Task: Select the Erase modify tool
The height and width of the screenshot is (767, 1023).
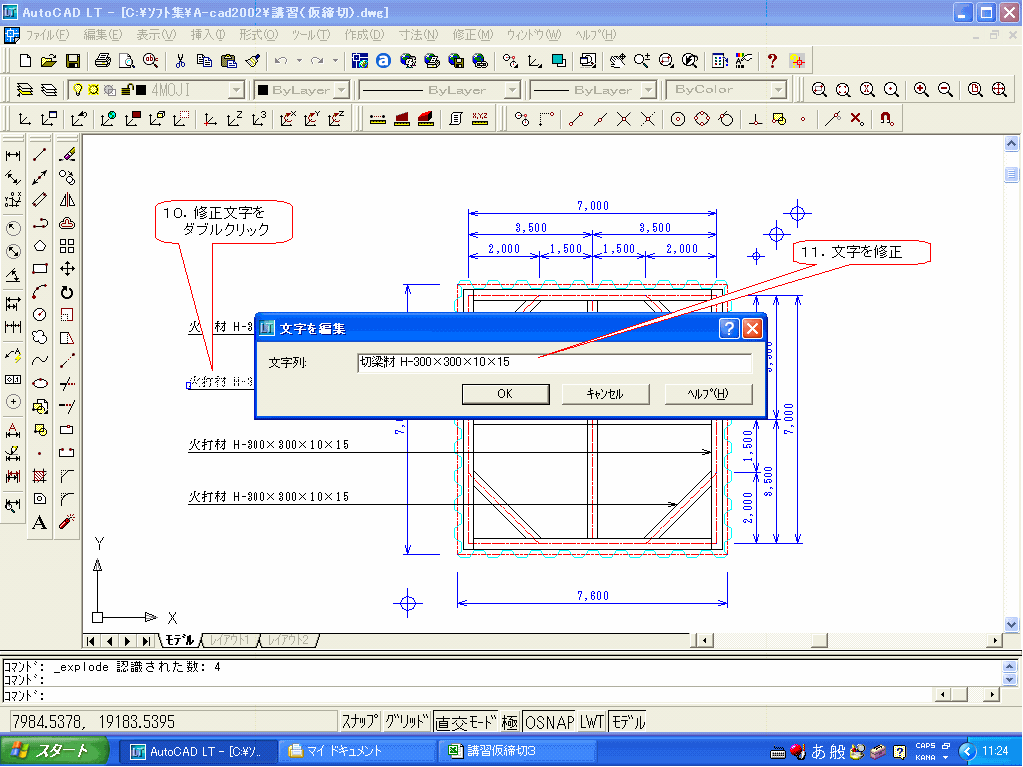Action: tap(67, 155)
